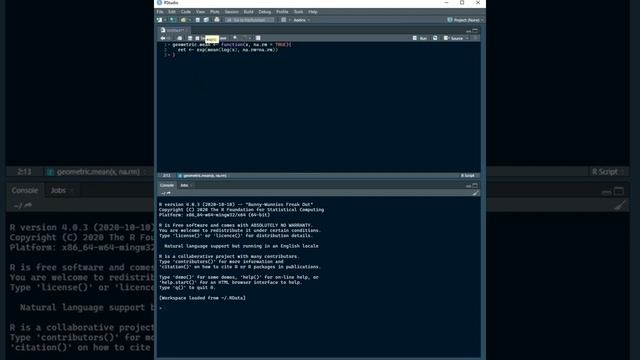Screen dimensions: 640x360
Task: Click the R version 4.0.3 console line
Action: (x=236, y=204)
